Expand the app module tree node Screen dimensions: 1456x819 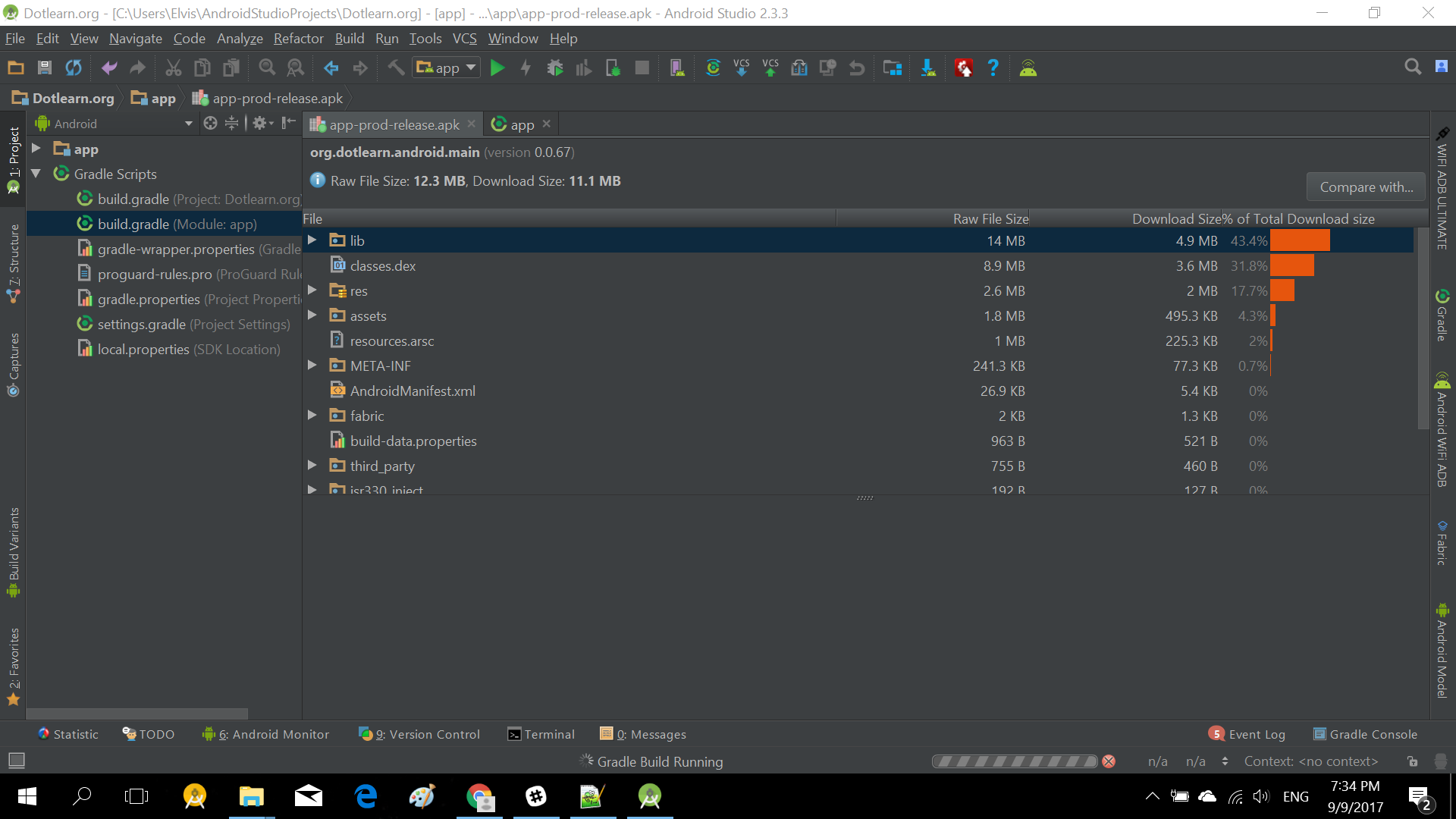[x=36, y=149]
